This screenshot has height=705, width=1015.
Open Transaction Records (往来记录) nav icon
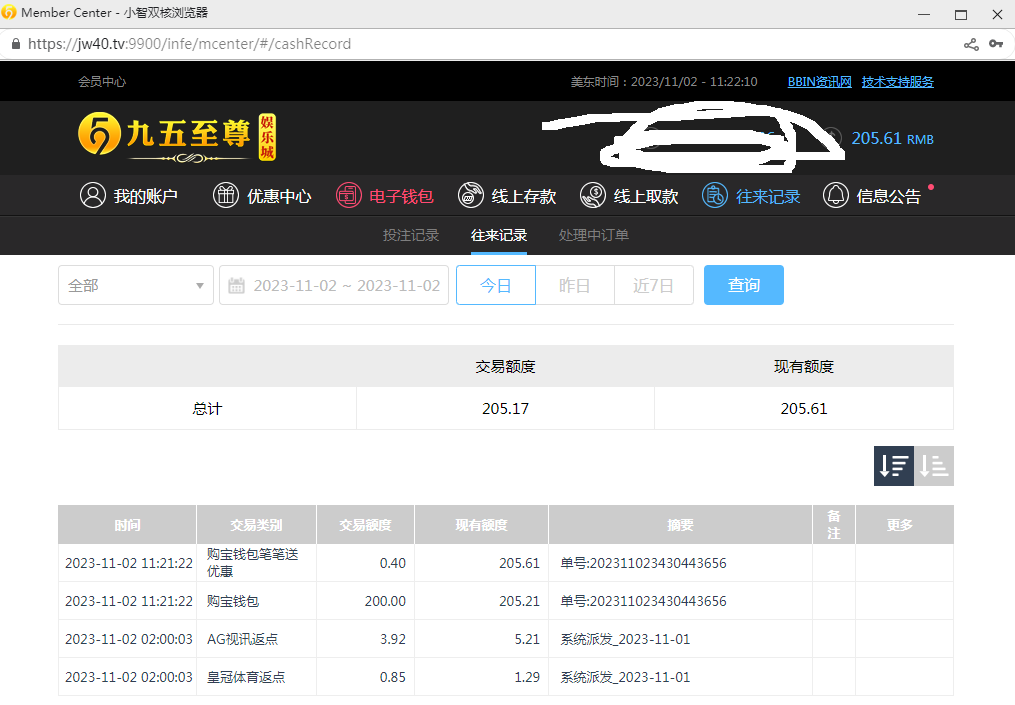tap(715, 196)
